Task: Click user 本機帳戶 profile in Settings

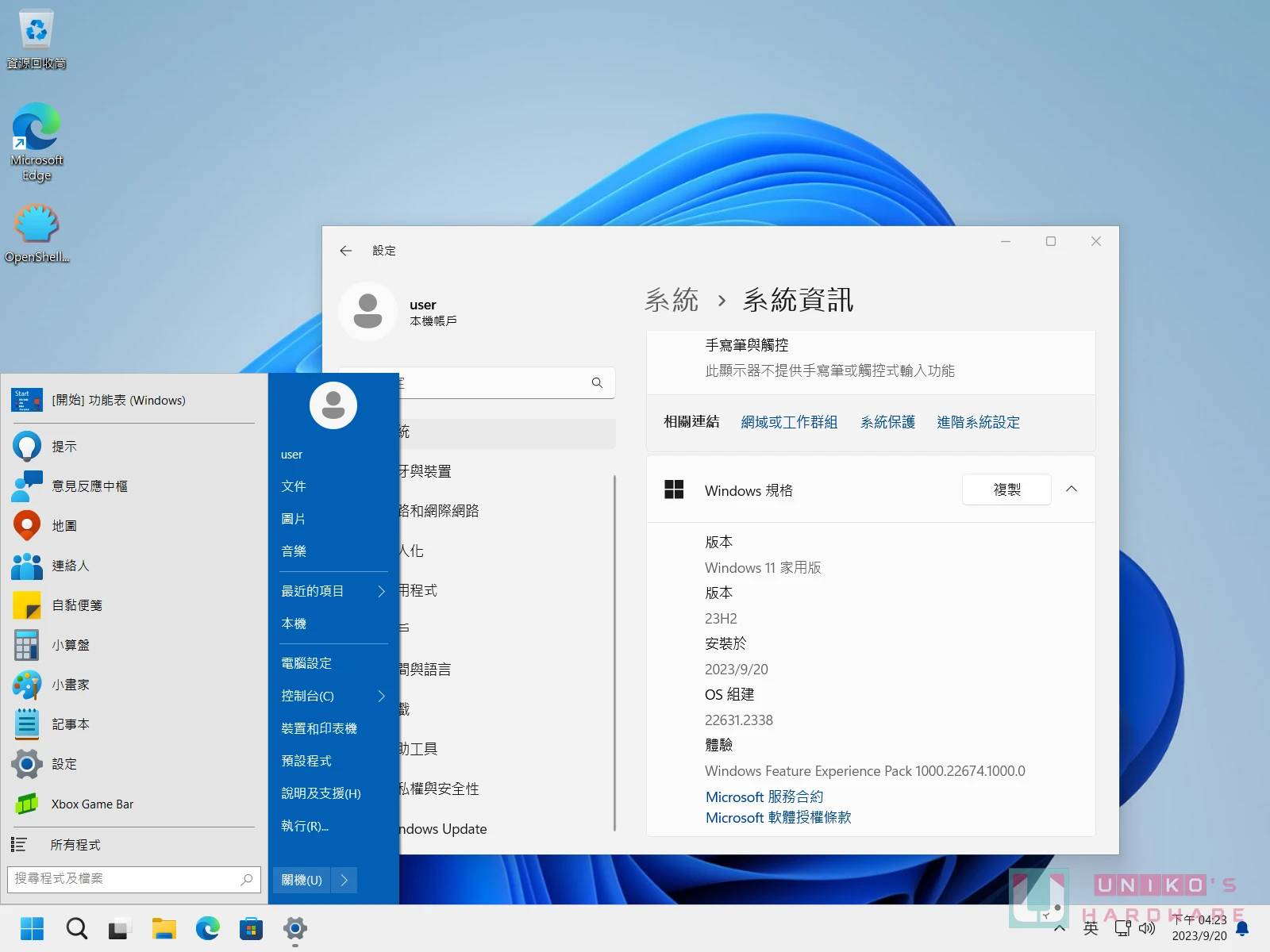Action: (398, 312)
